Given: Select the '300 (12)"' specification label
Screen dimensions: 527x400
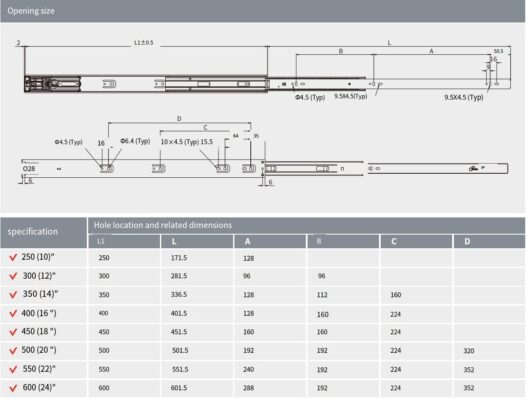Looking at the screenshot, I should click(x=39, y=276).
